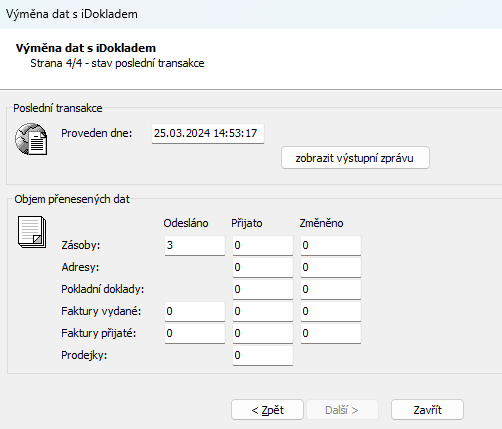Close the wizard with Zavřít
502x429 pixels.
427,410
